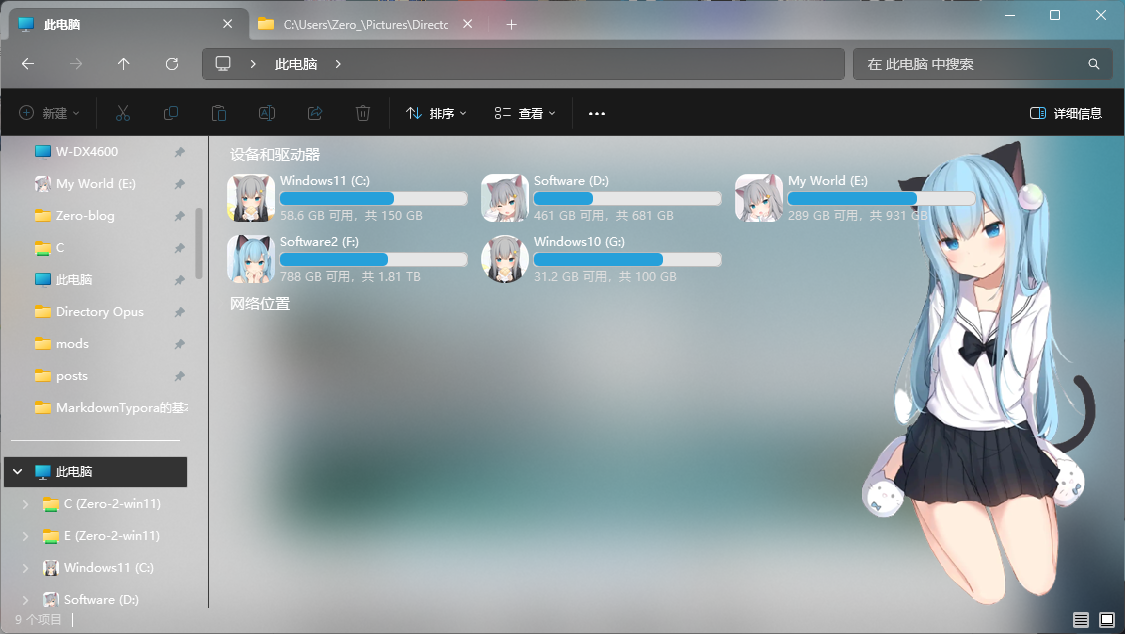Screen dimensions: 1125x634
Task: Open the 查看 view dropdown
Action: pos(525,113)
